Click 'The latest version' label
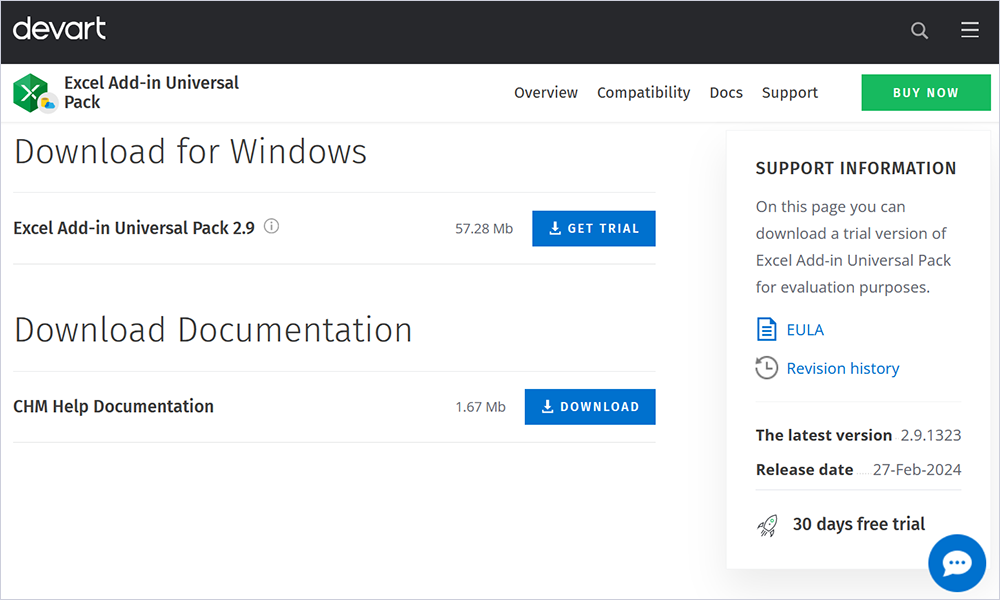 [x=823, y=435]
